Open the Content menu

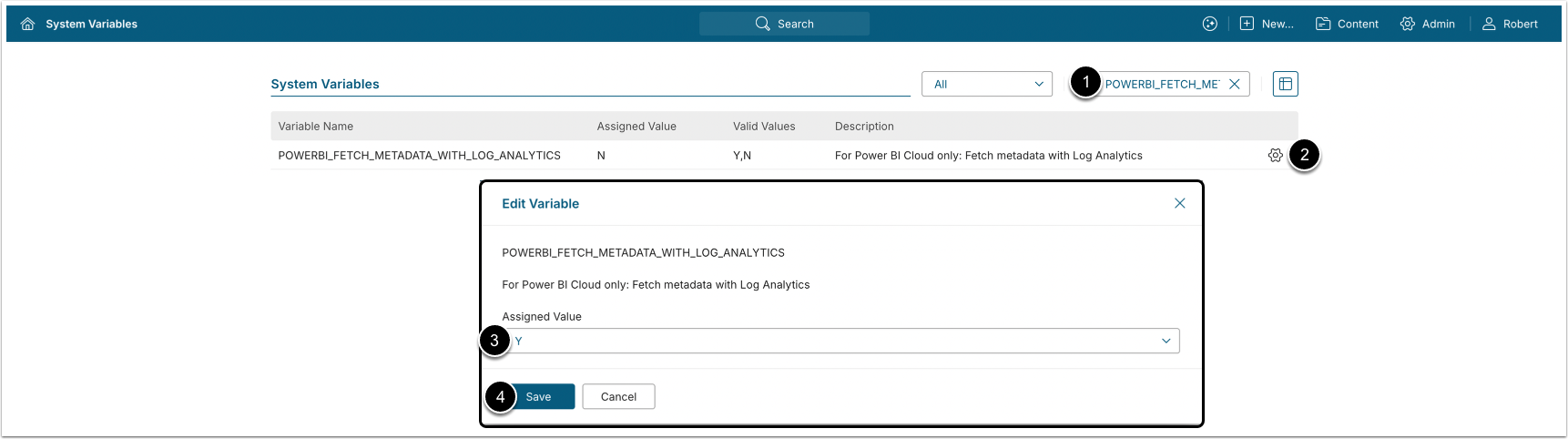click(1347, 25)
